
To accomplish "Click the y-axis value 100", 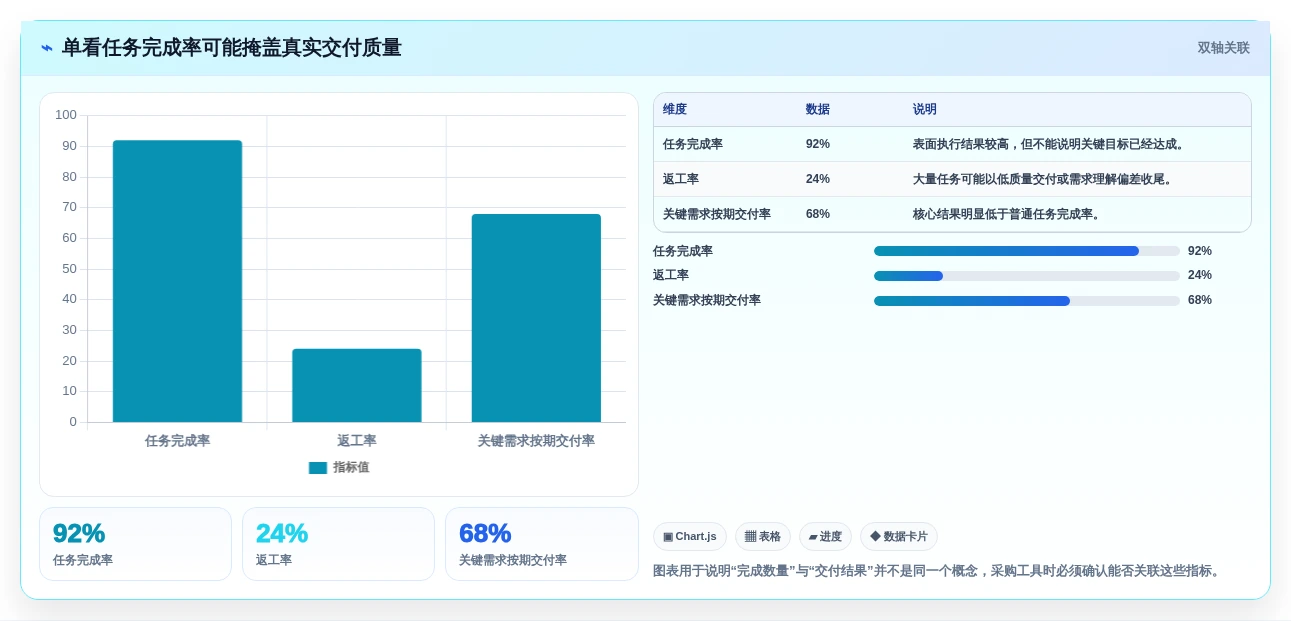I will 66,115.
